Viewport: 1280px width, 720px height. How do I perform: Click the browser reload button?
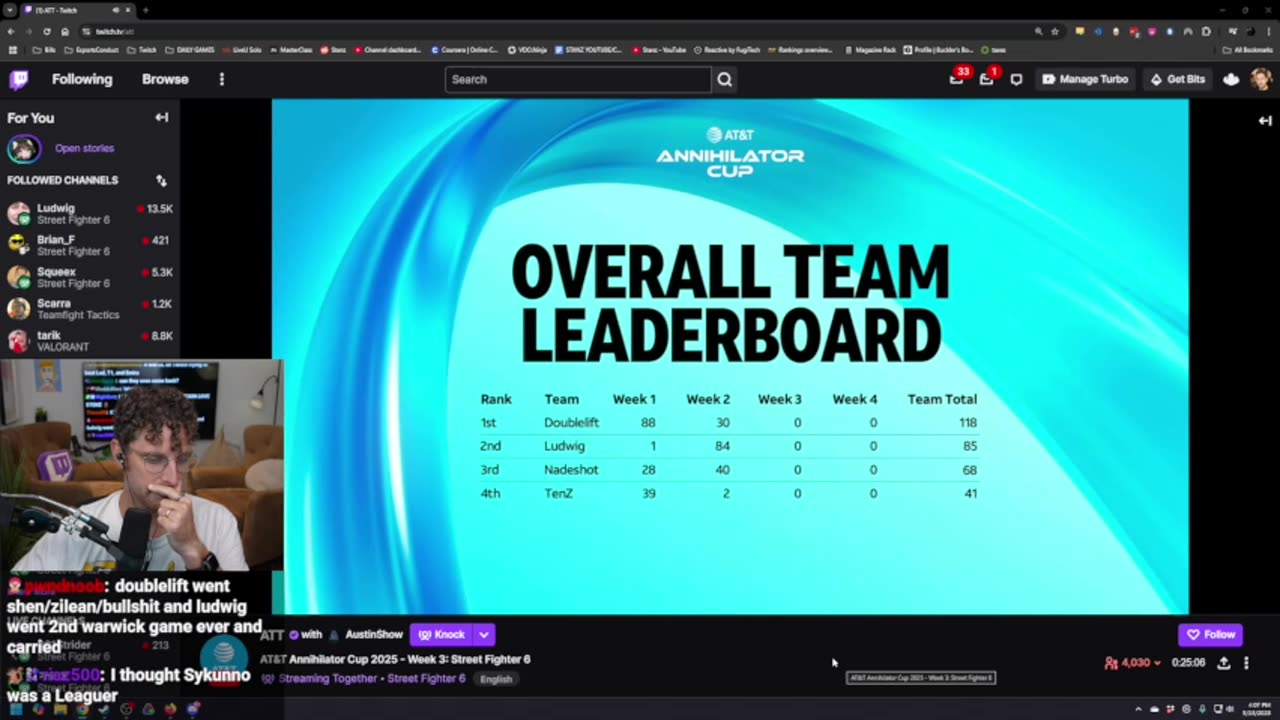[47, 31]
